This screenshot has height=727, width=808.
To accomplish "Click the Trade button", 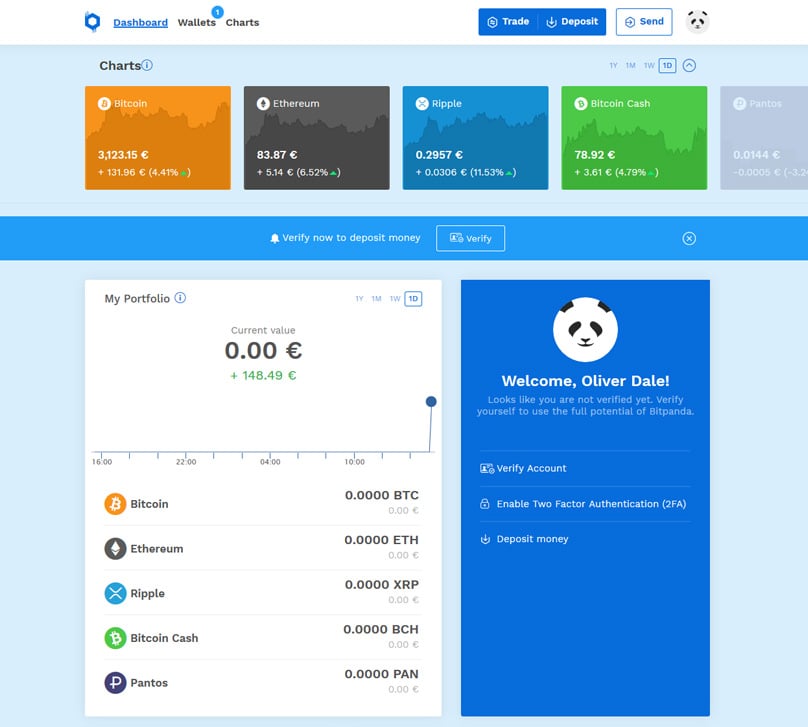I will click(x=508, y=22).
